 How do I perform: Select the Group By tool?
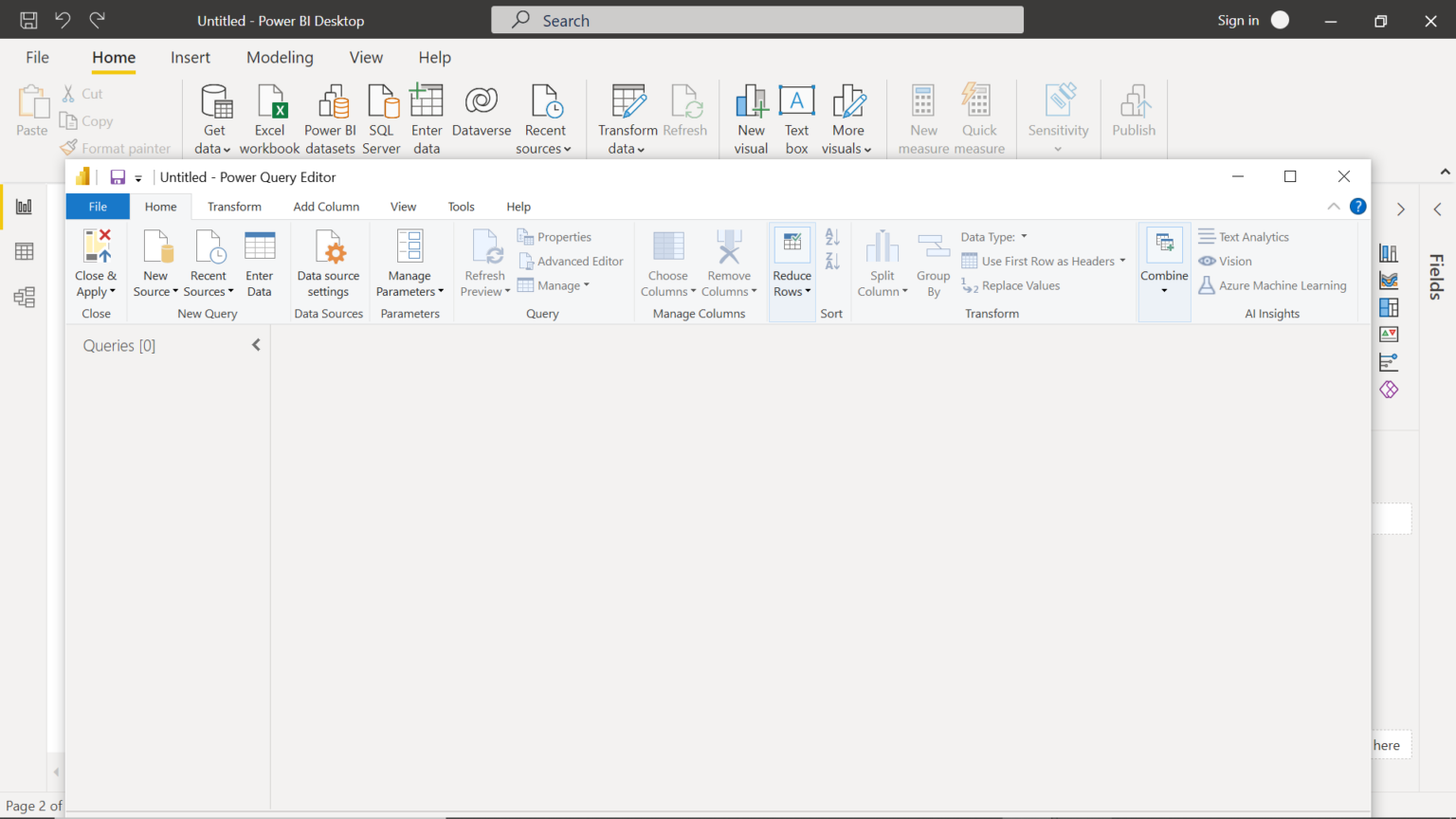(x=933, y=263)
